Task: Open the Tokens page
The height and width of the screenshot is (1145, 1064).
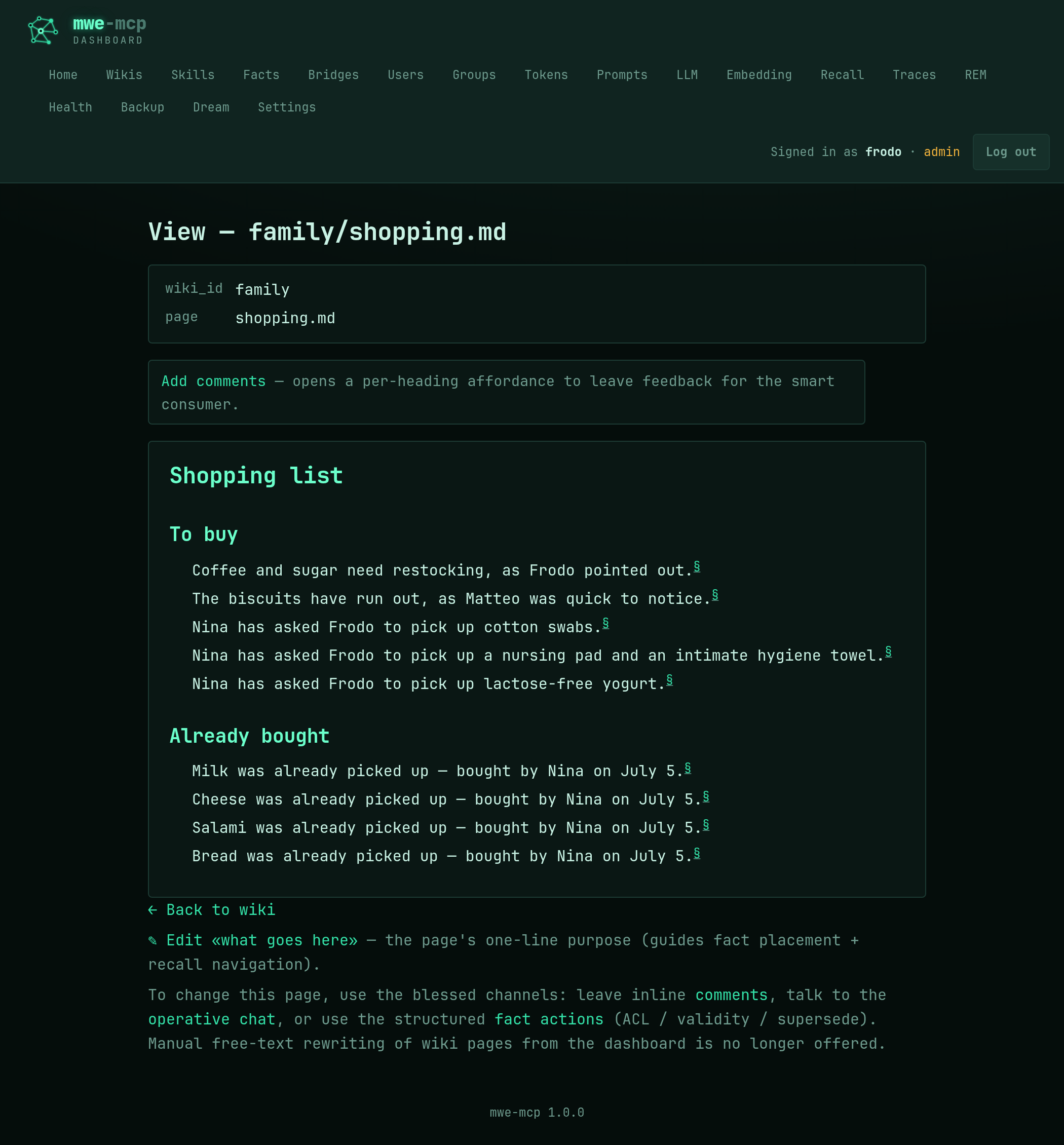Action: pyautogui.click(x=546, y=75)
